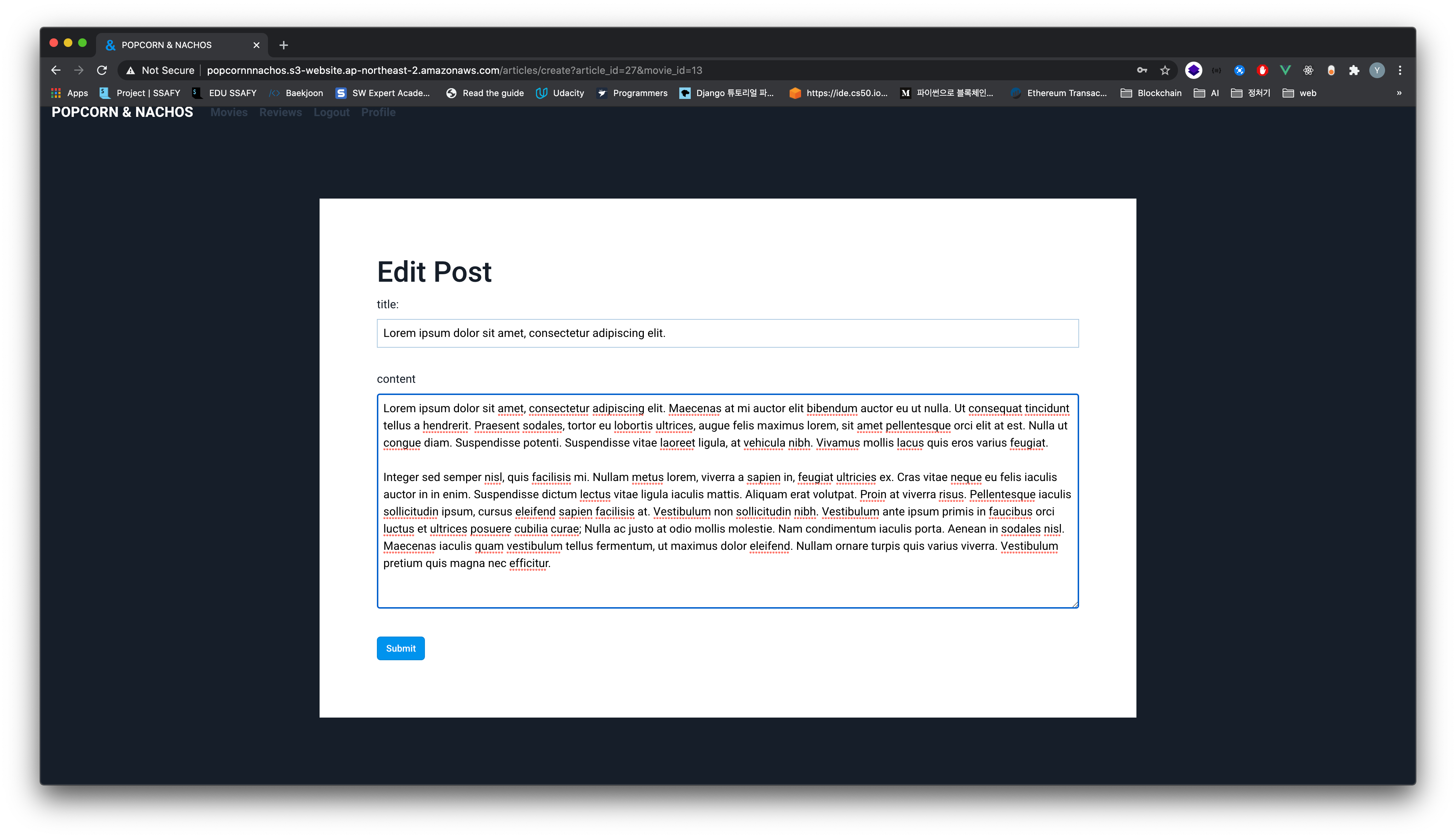Open the Ethereum Transac... bookmark
The height and width of the screenshot is (838, 1456).
tap(1058, 93)
